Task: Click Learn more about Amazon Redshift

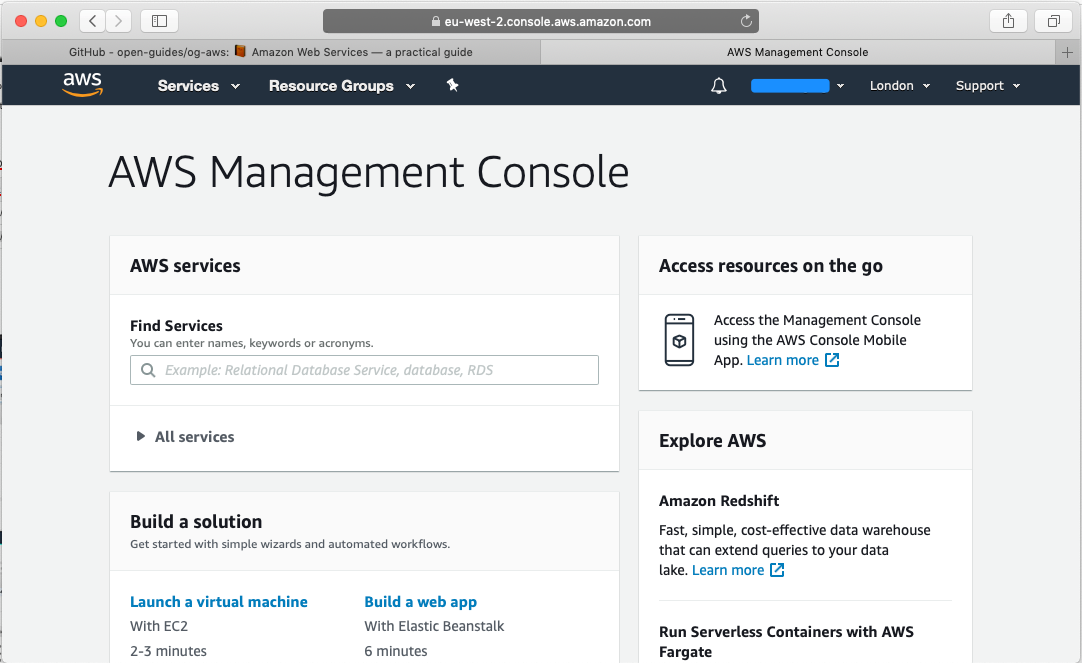Action: click(728, 570)
